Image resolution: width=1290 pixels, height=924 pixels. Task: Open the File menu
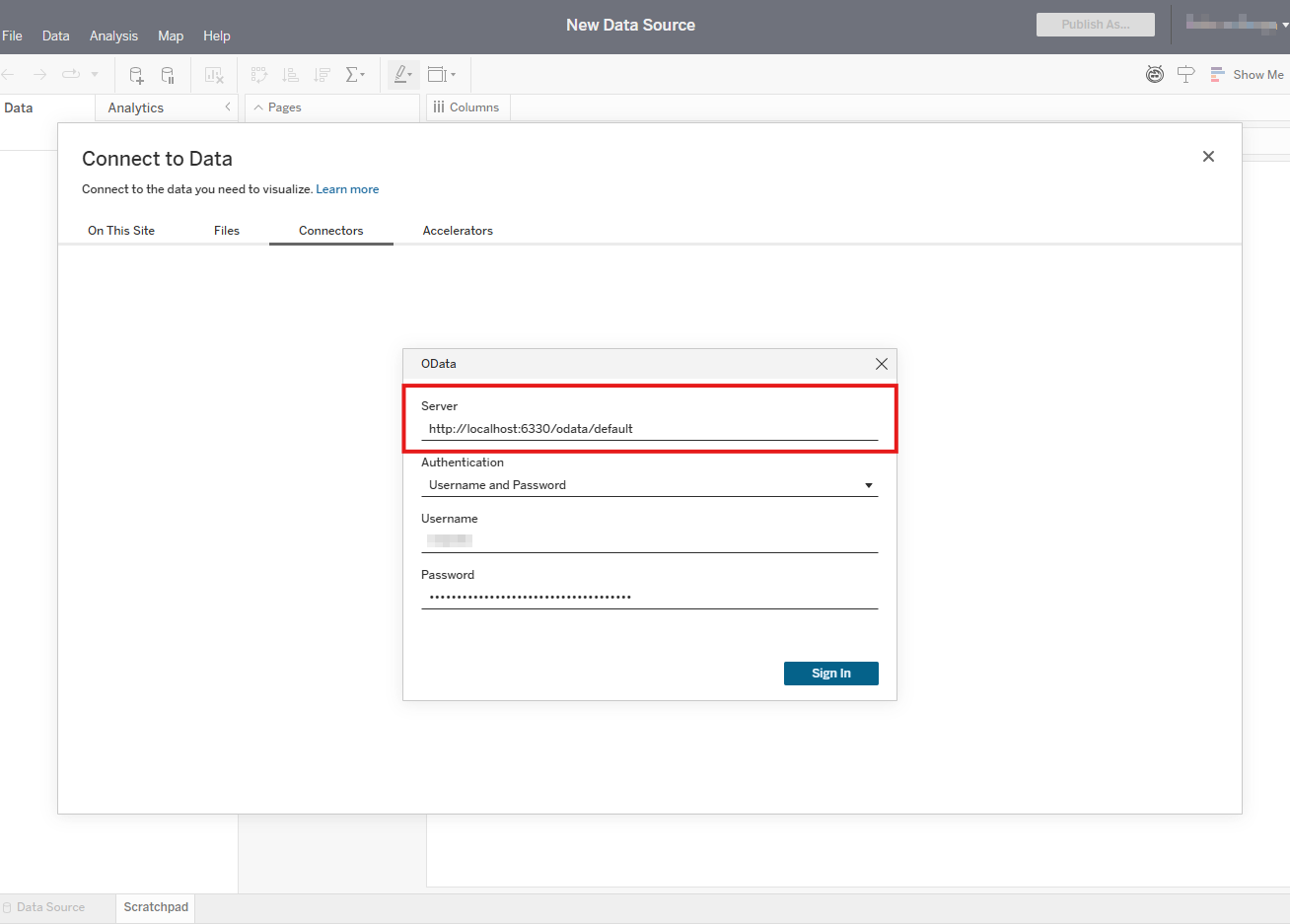pyautogui.click(x=12, y=36)
